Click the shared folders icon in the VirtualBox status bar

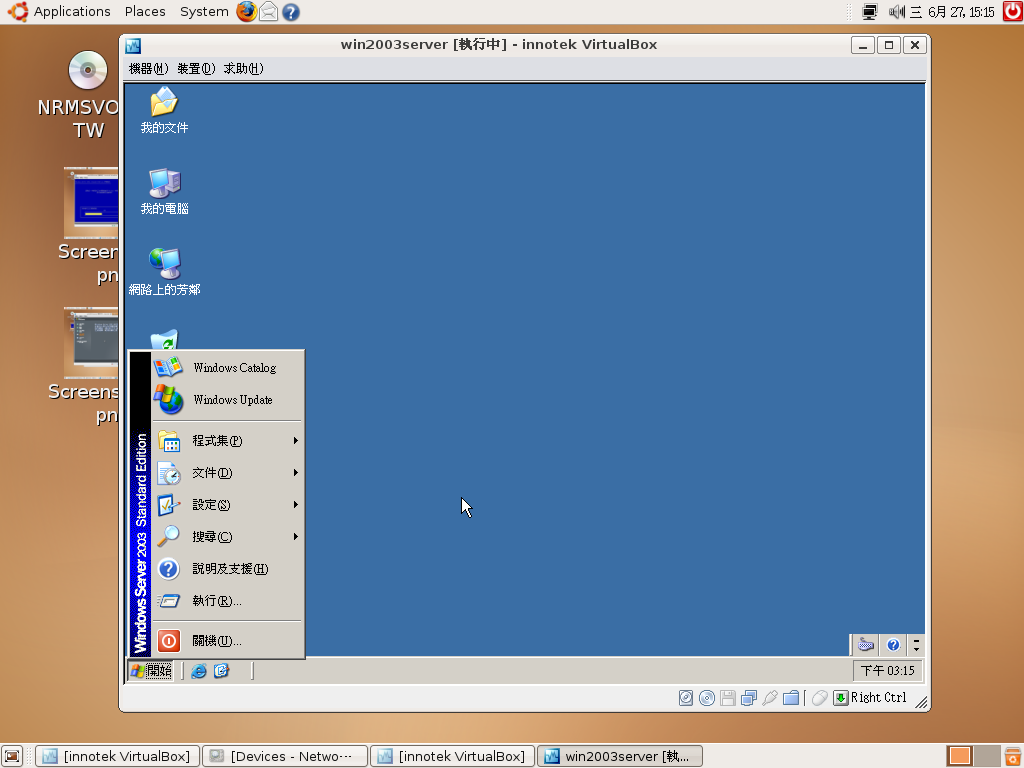(791, 698)
